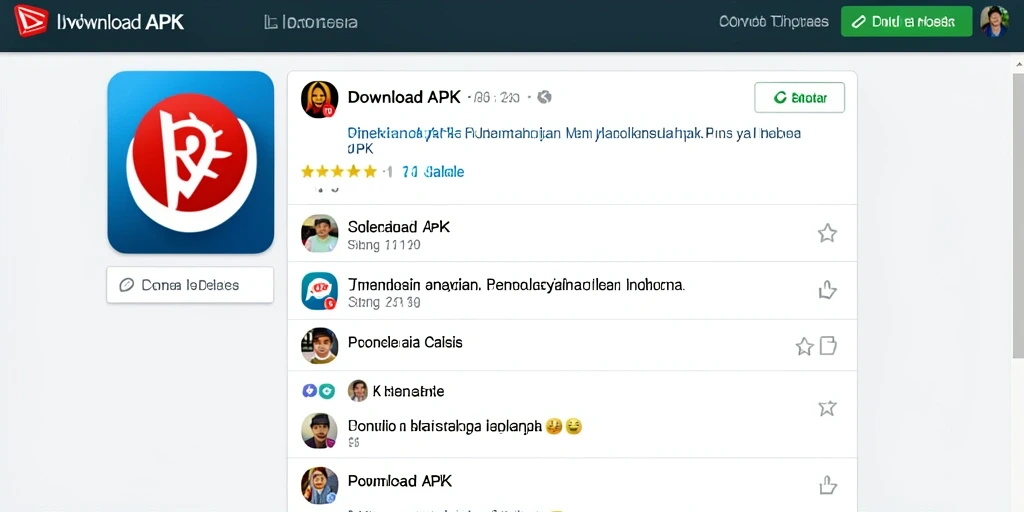The height and width of the screenshot is (512, 1024).
Task: Open the masked-face avatar beside Download APK
Action: pos(319,99)
